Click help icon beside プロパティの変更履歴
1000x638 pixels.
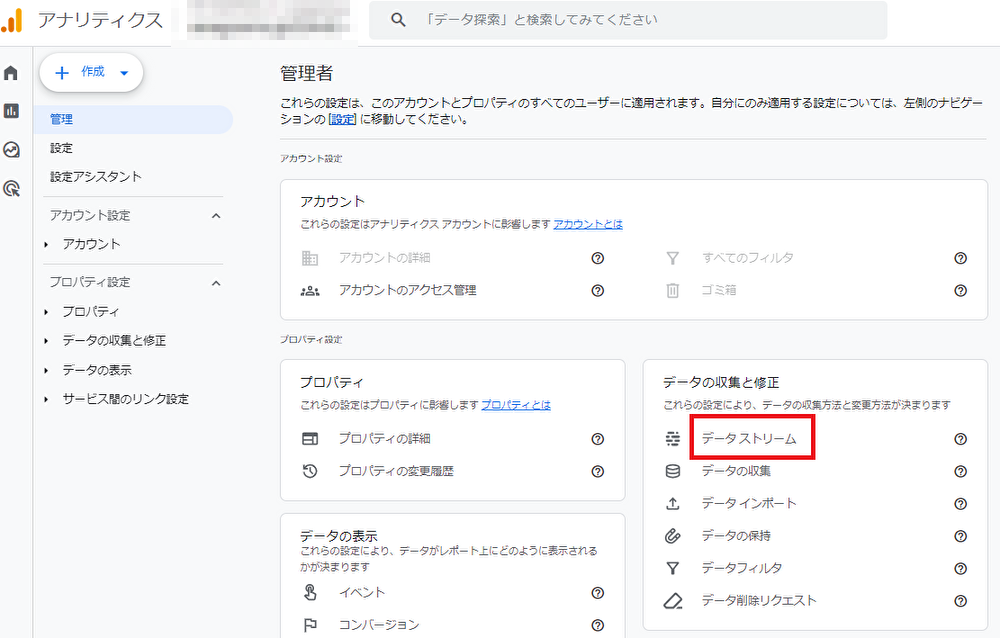[x=597, y=471]
